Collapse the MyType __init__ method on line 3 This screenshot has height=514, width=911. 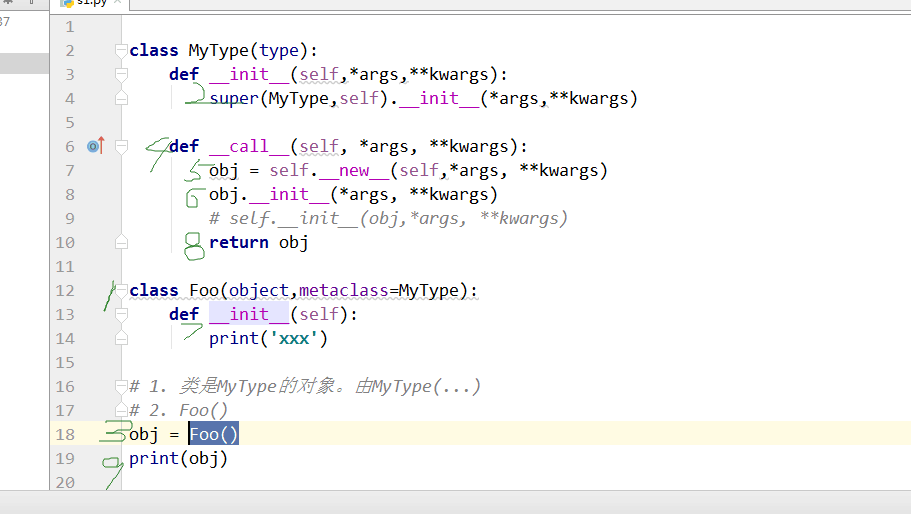(x=121, y=74)
